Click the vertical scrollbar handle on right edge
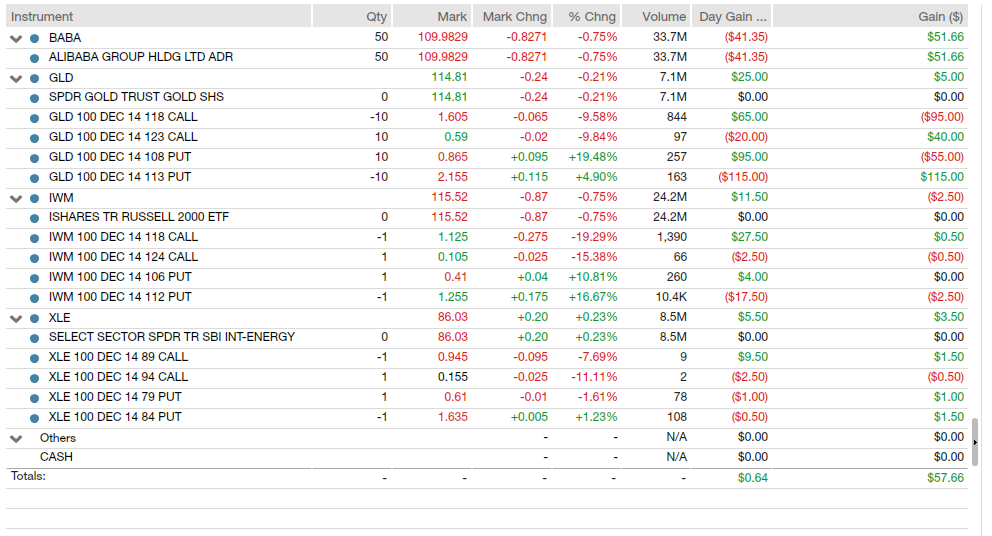 tap(975, 442)
